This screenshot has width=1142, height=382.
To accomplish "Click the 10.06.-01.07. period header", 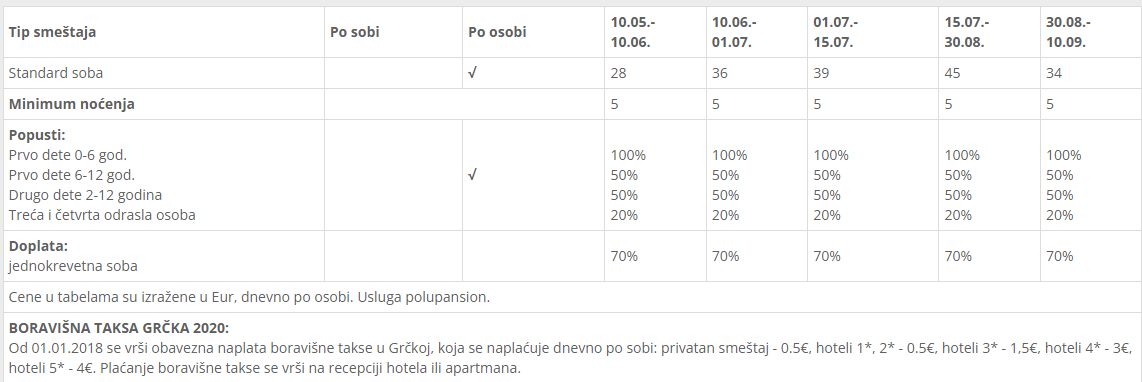I will [x=733, y=32].
